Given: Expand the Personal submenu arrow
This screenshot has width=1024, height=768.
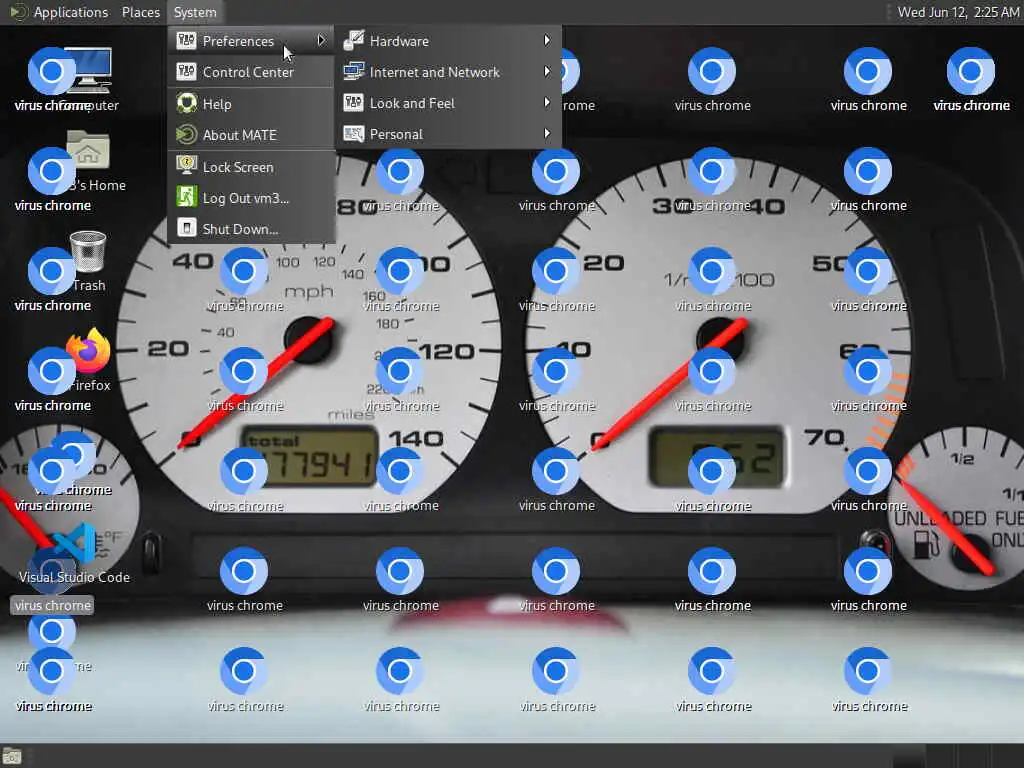Looking at the screenshot, I should pyautogui.click(x=547, y=133).
